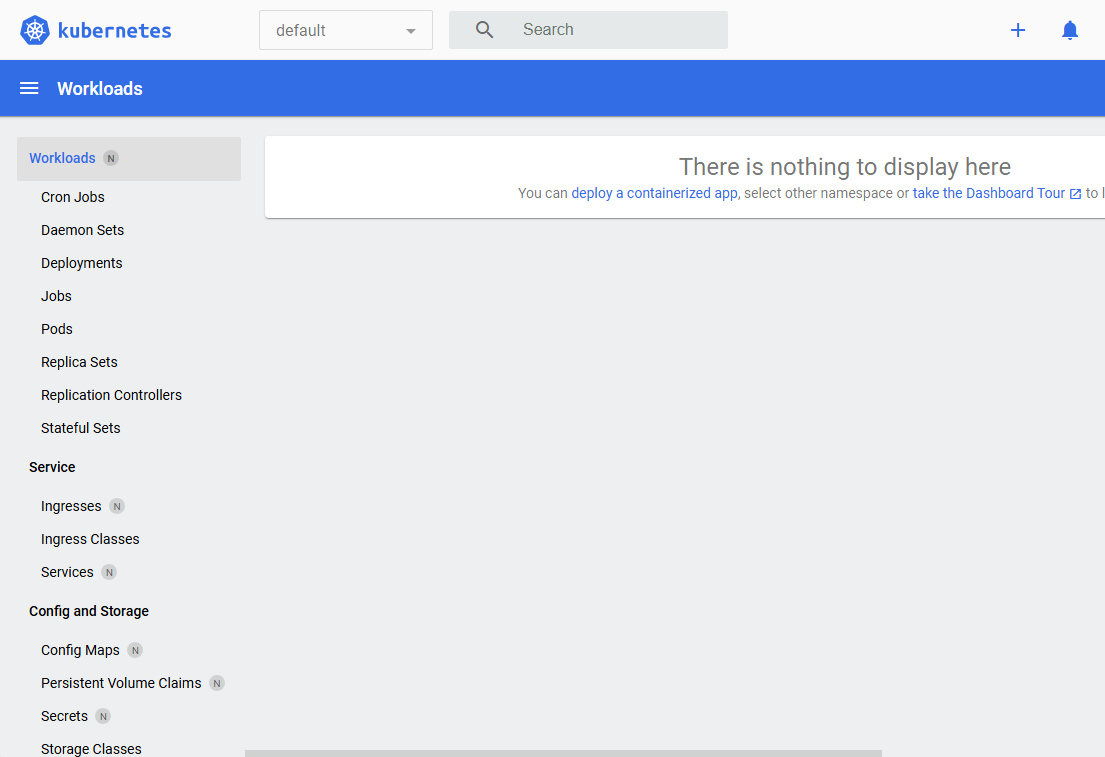
Task: Select the Config and Storage heading
Action: tap(89, 611)
